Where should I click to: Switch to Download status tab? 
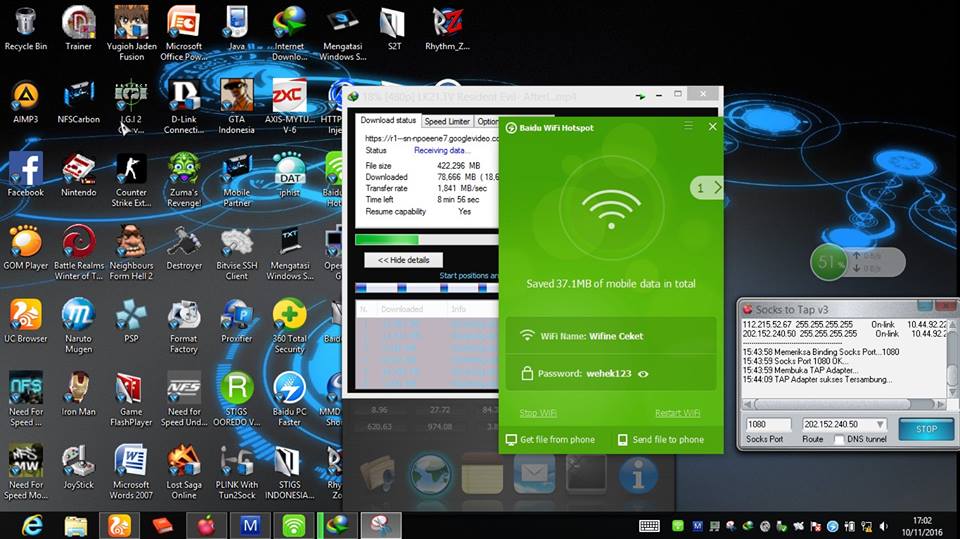pyautogui.click(x=388, y=121)
